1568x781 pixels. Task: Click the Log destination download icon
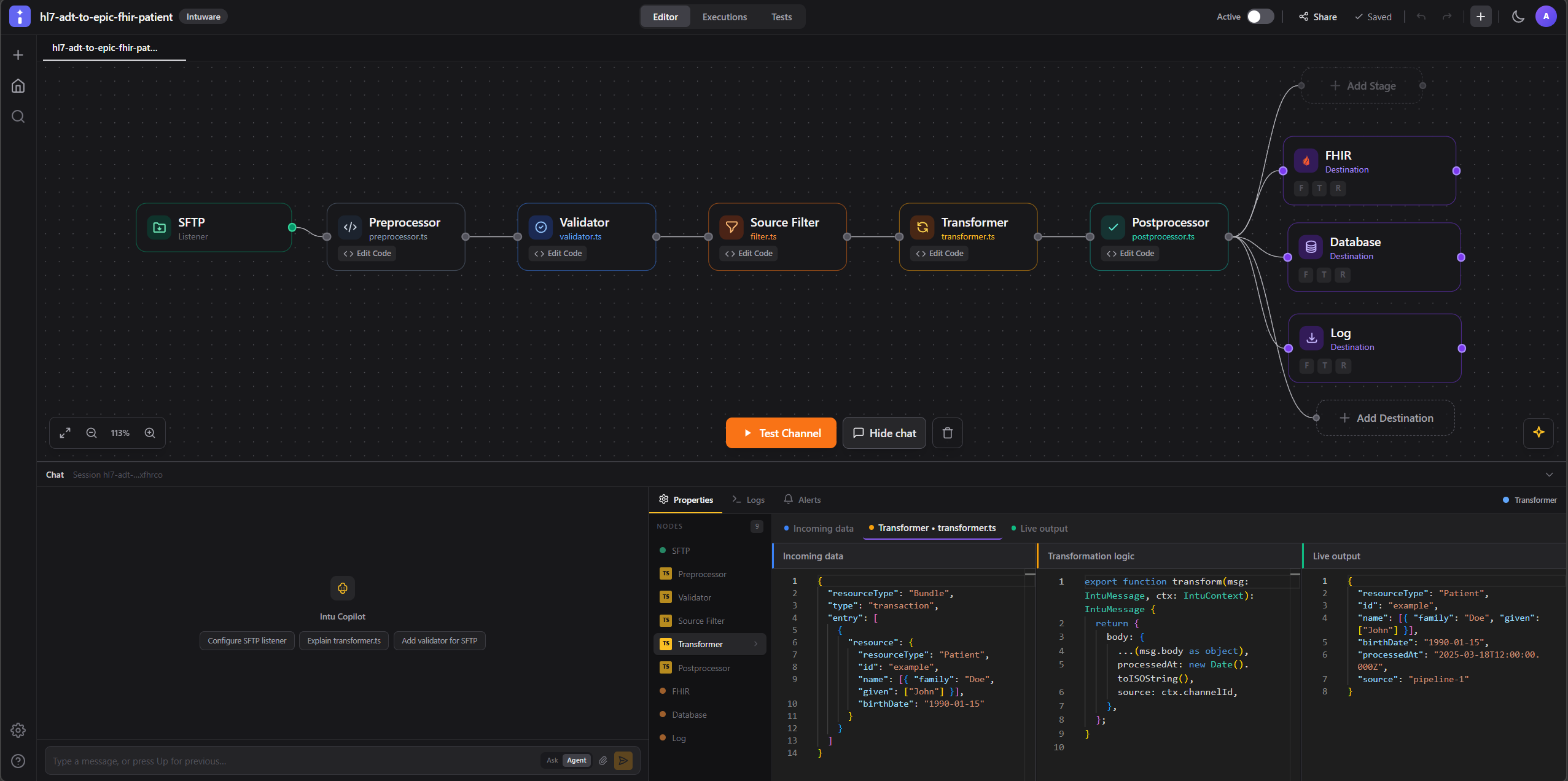pyautogui.click(x=1311, y=338)
